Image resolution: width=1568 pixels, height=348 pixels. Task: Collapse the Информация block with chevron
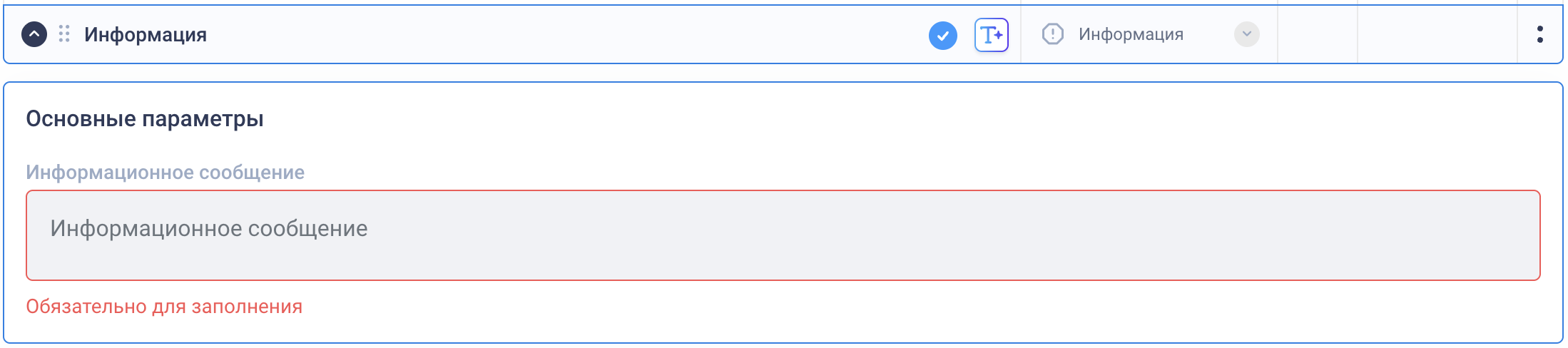pos(34,34)
